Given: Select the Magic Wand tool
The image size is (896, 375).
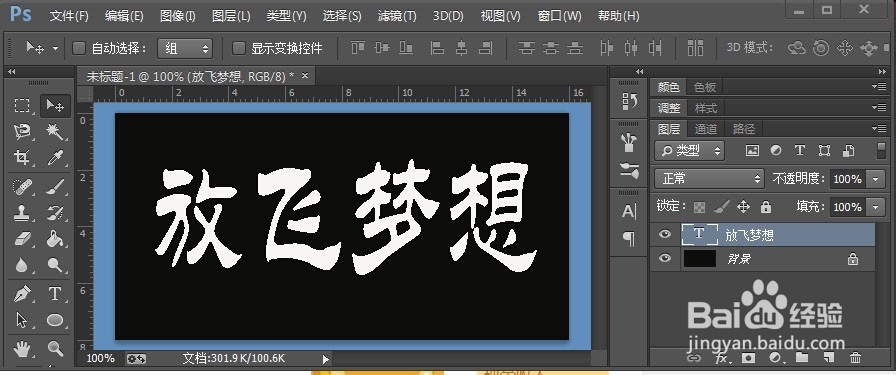Looking at the screenshot, I should click(x=55, y=132).
